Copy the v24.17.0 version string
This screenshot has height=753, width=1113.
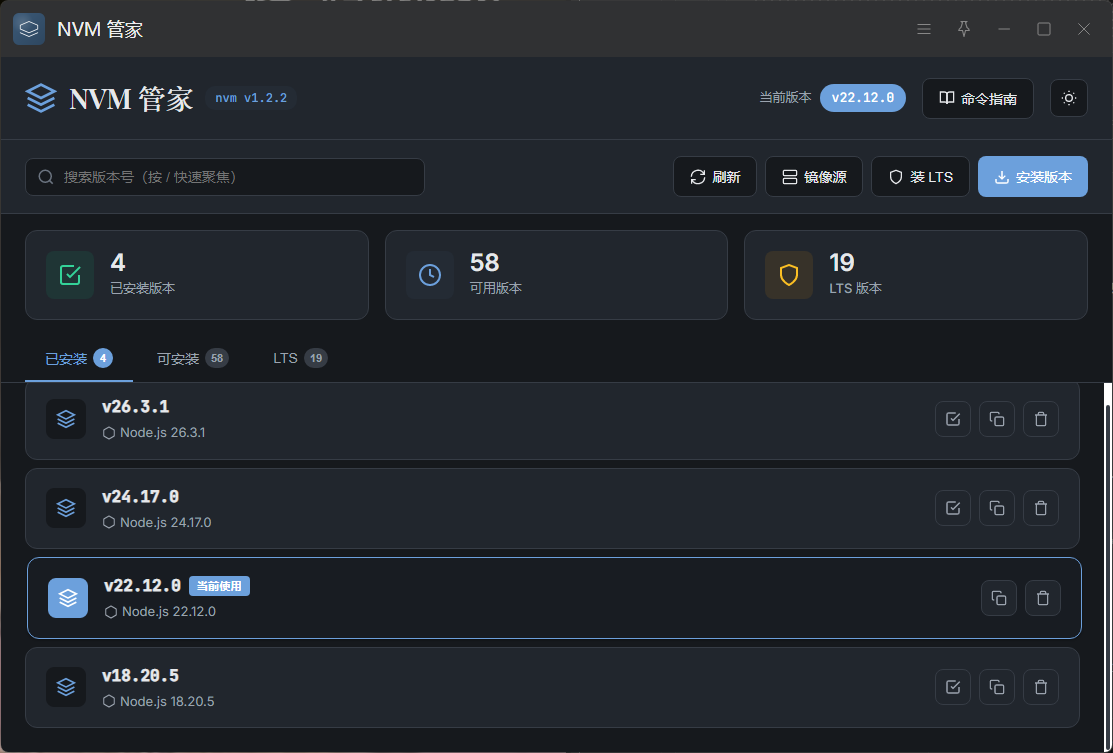coord(997,508)
